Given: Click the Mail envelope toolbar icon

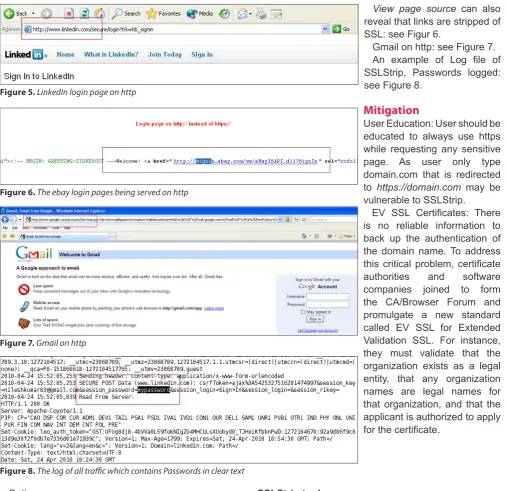Looking at the screenshot, I should (243, 14).
